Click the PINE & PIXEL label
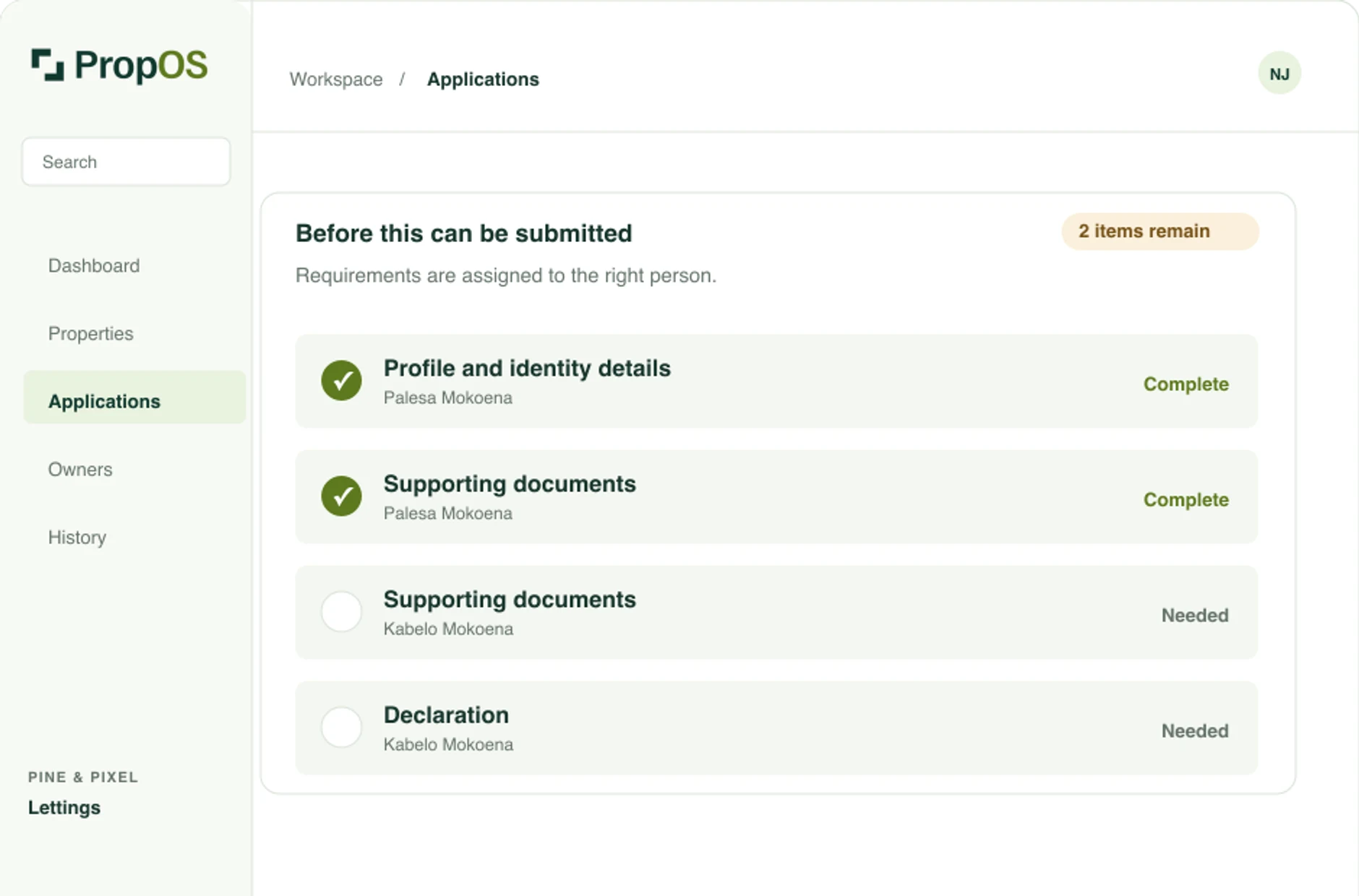Viewport: 1359px width, 896px height. pyautogui.click(x=83, y=777)
